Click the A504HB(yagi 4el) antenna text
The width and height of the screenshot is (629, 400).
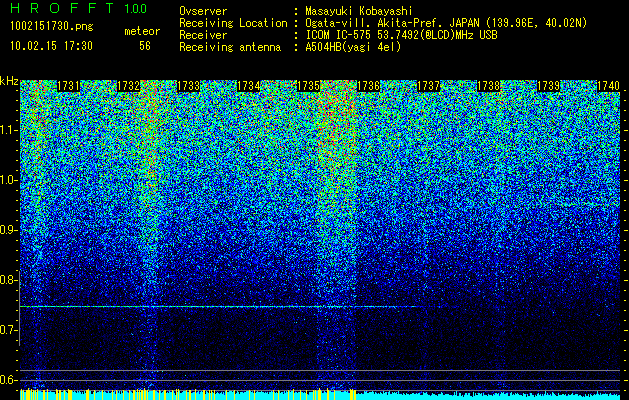(x=353, y=47)
